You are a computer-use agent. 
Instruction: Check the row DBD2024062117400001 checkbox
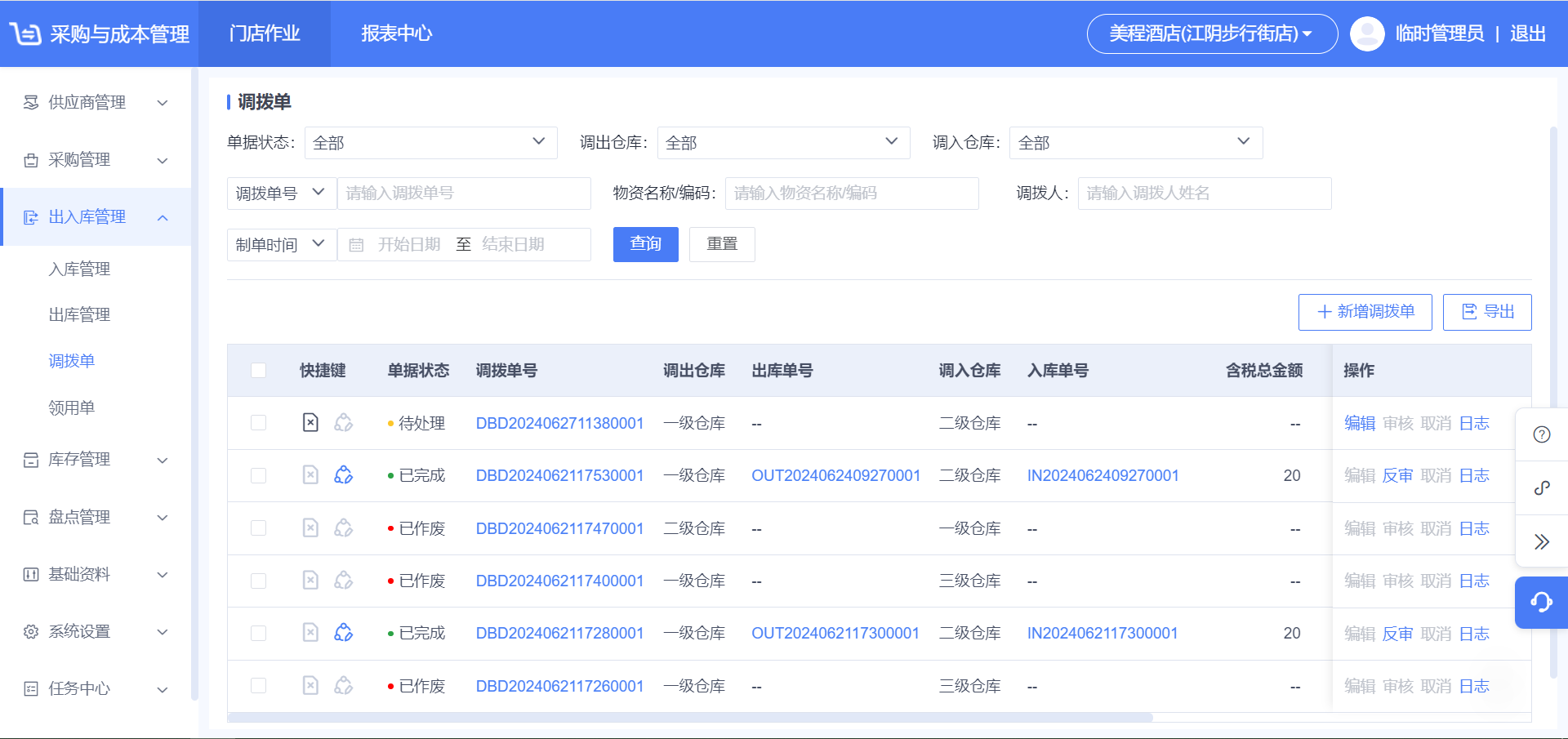tap(259, 581)
